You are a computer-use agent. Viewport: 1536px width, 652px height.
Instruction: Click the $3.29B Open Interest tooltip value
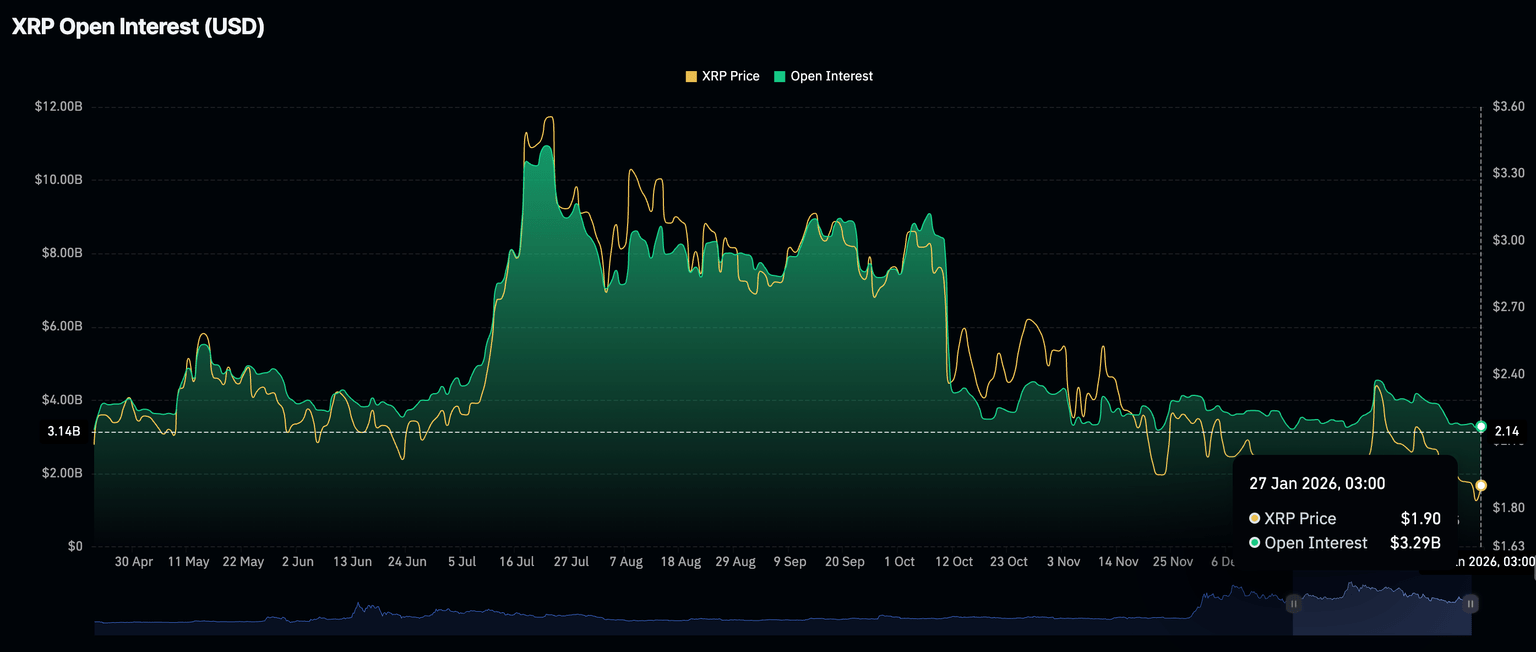(x=1415, y=543)
